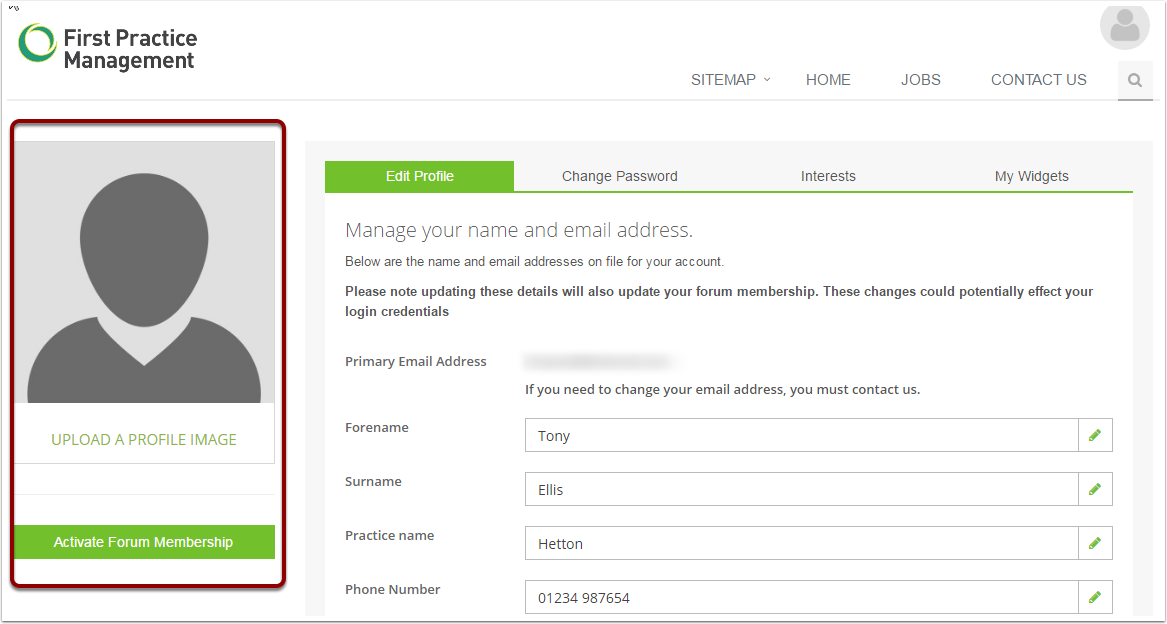The width and height of the screenshot is (1167, 624).
Task: Click into the Forename field containing Tony
Action: (800, 435)
